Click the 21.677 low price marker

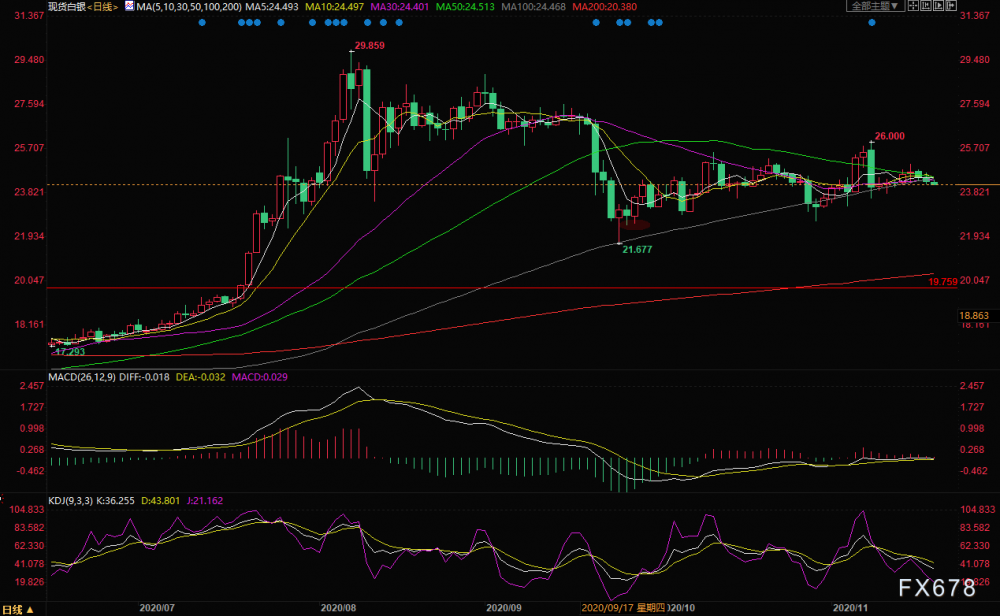(x=637, y=249)
